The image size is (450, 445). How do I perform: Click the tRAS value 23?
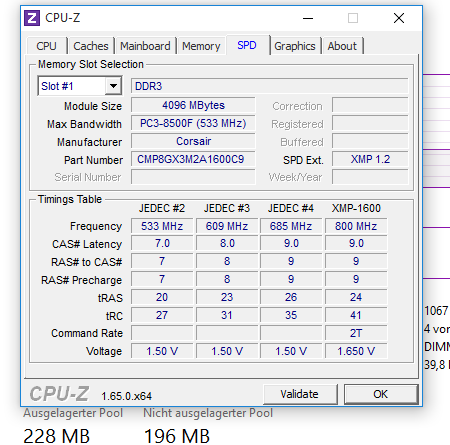227,297
